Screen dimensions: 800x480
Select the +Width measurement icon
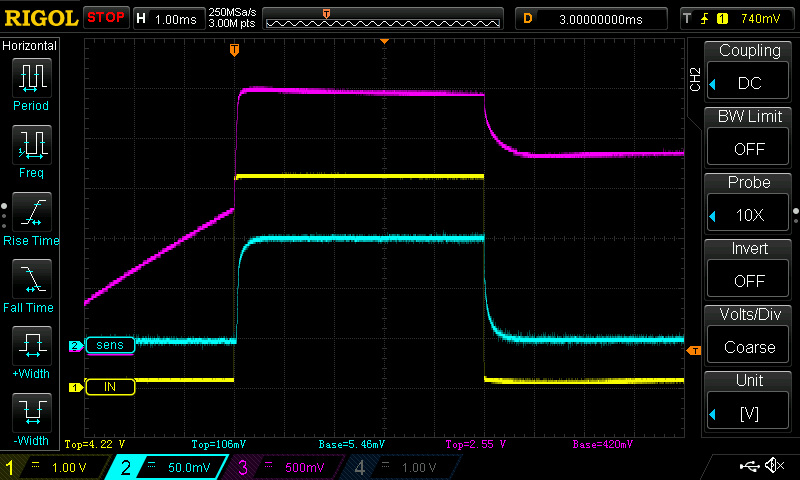[x=32, y=346]
